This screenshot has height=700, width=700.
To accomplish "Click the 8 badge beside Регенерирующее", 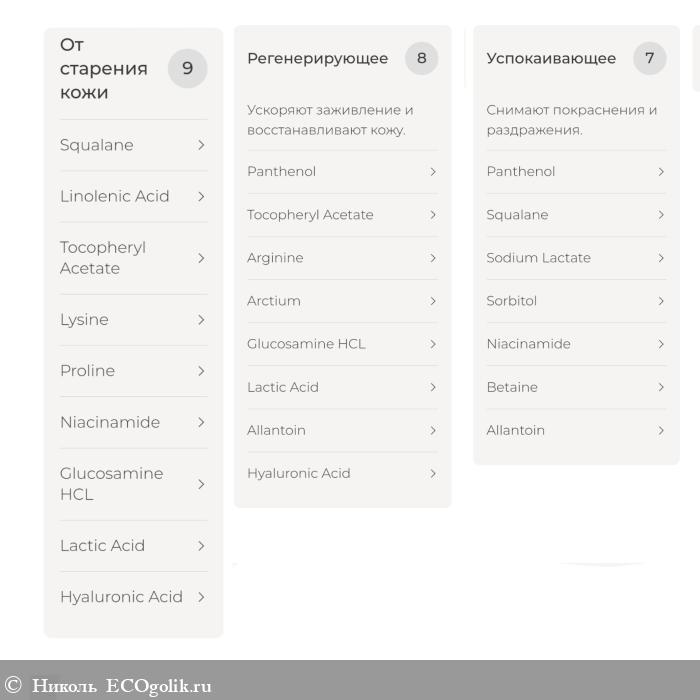I will click(x=421, y=58).
